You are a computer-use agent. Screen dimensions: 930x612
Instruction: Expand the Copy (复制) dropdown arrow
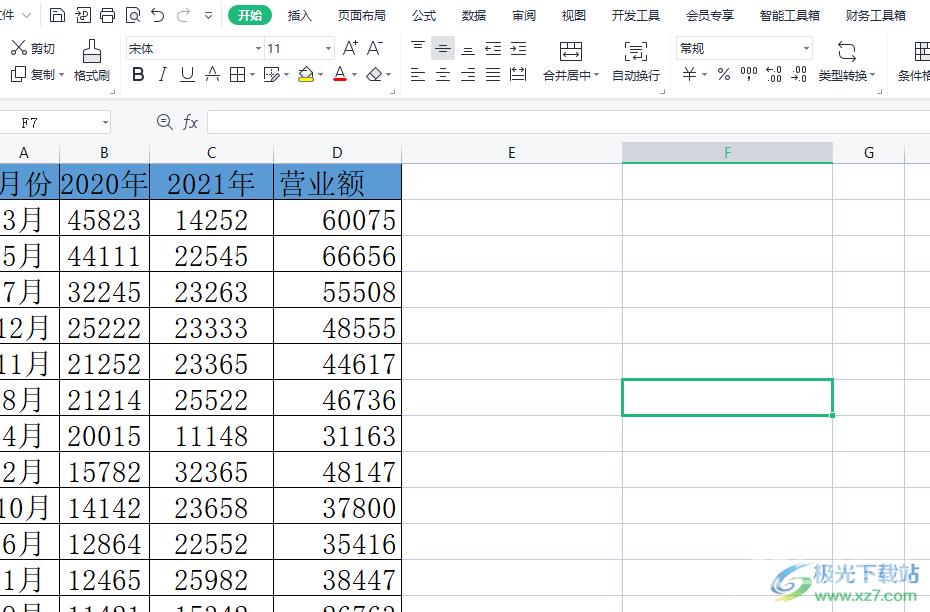[61, 75]
